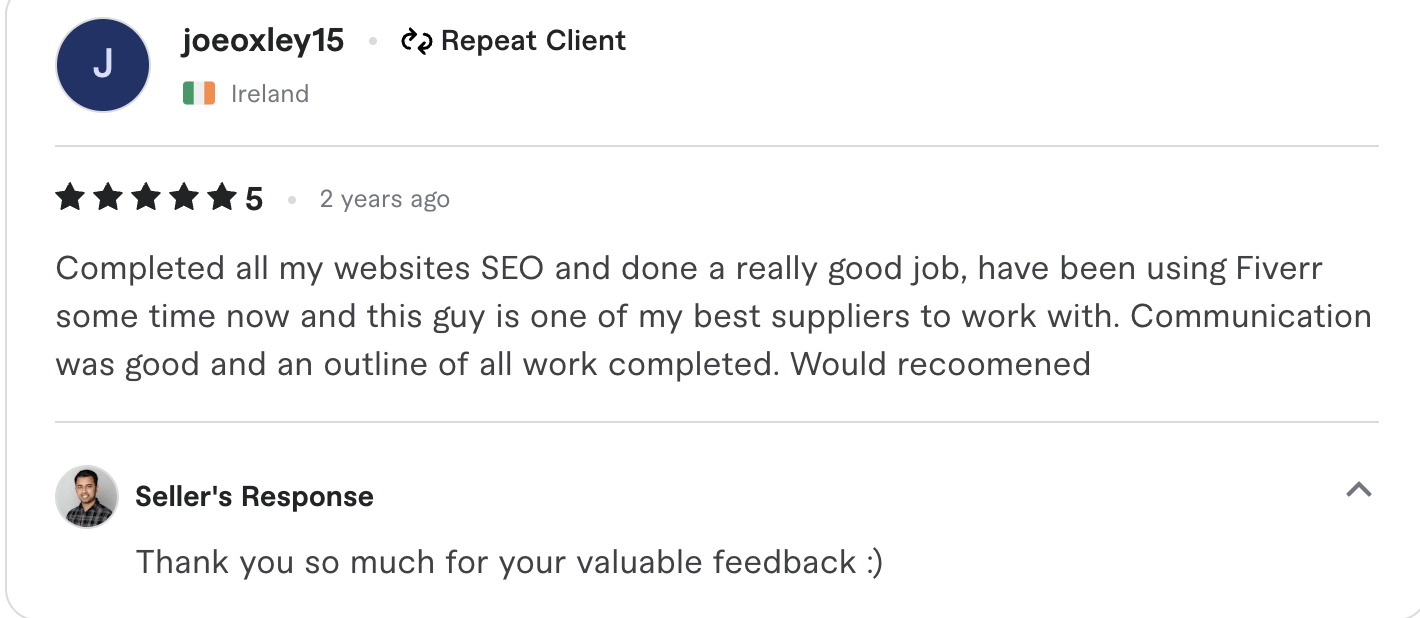Click the first rating star
Image resolution: width=1420 pixels, height=618 pixels.
tap(70, 197)
